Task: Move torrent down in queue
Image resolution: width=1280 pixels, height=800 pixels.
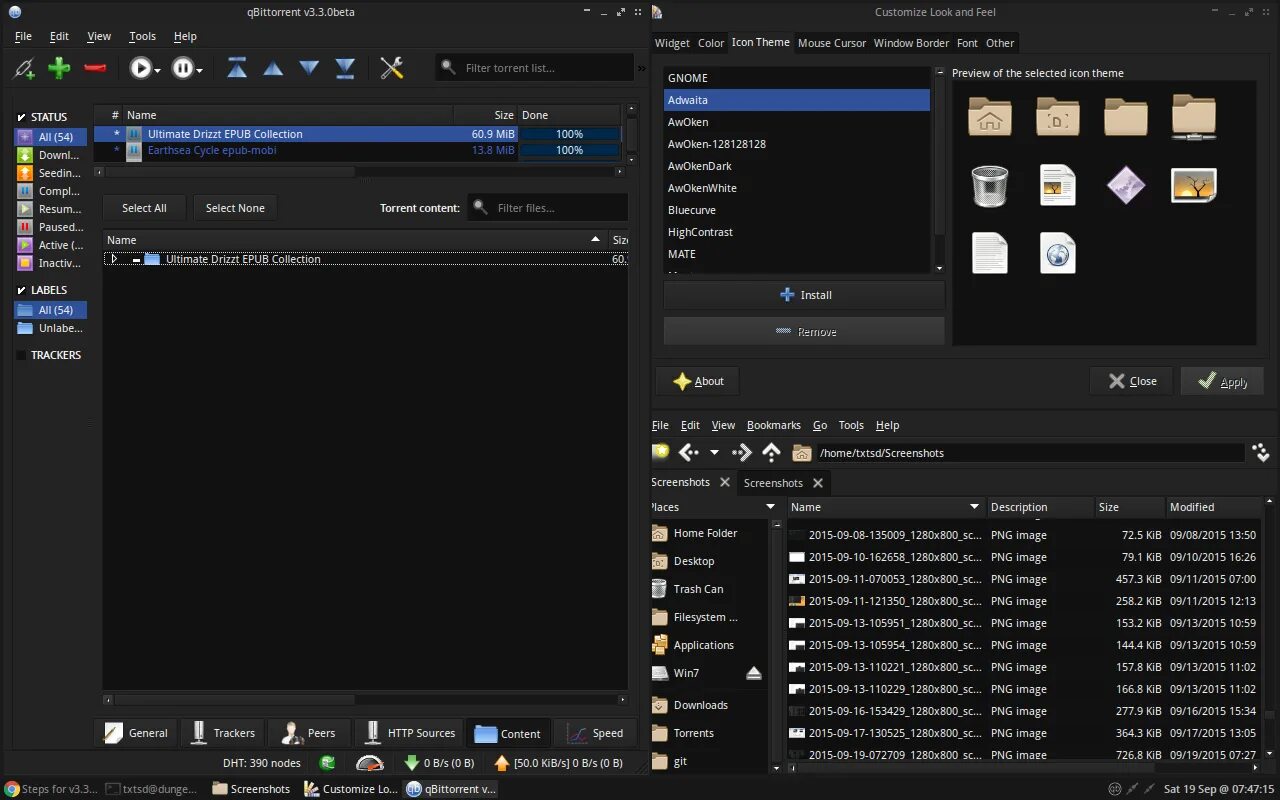Action: [309, 68]
